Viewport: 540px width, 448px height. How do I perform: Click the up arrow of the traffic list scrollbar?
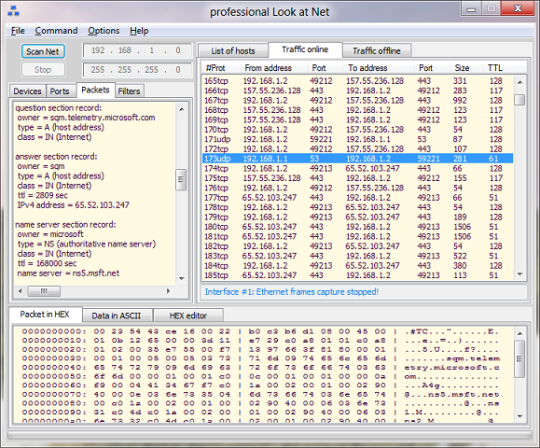(x=520, y=82)
